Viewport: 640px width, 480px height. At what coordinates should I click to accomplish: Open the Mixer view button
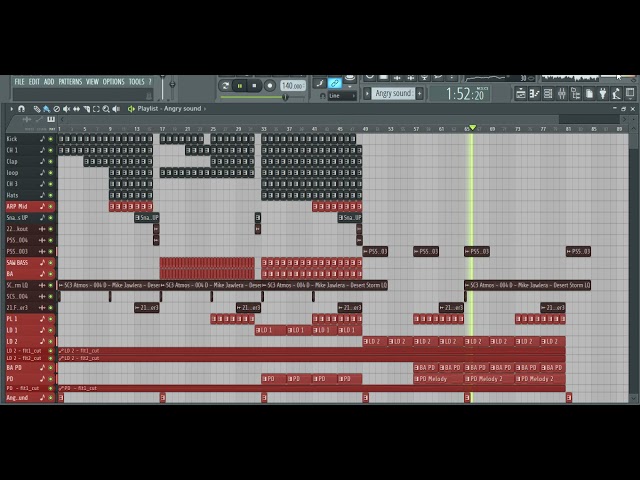(562, 94)
